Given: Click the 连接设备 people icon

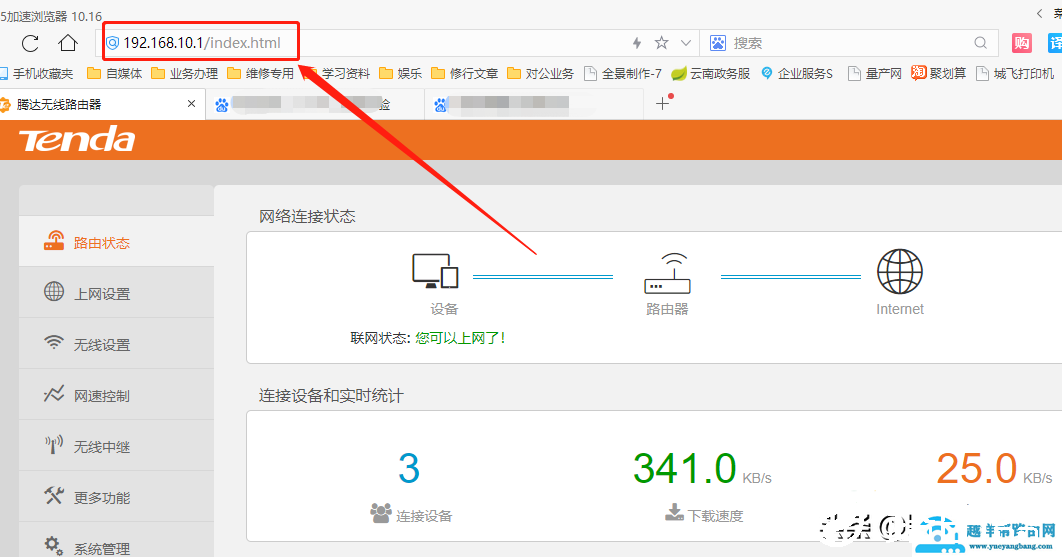Looking at the screenshot, I should 381,513.
